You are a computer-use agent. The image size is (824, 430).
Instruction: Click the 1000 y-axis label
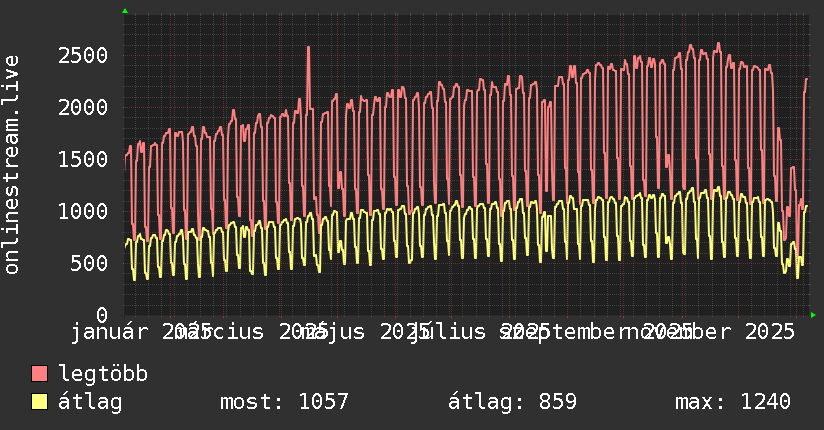[x=83, y=211]
